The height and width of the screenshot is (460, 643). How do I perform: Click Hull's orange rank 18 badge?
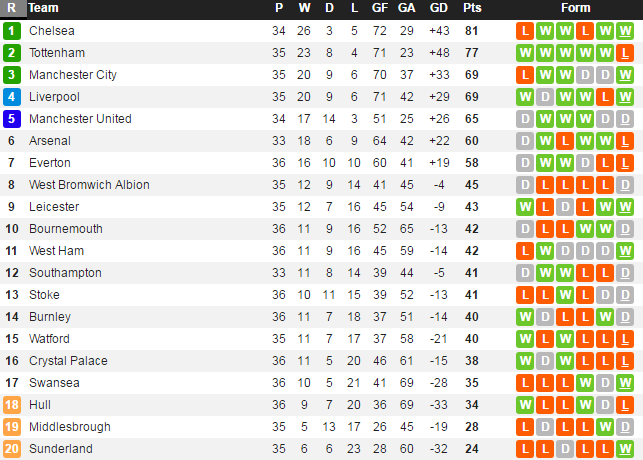(12, 405)
